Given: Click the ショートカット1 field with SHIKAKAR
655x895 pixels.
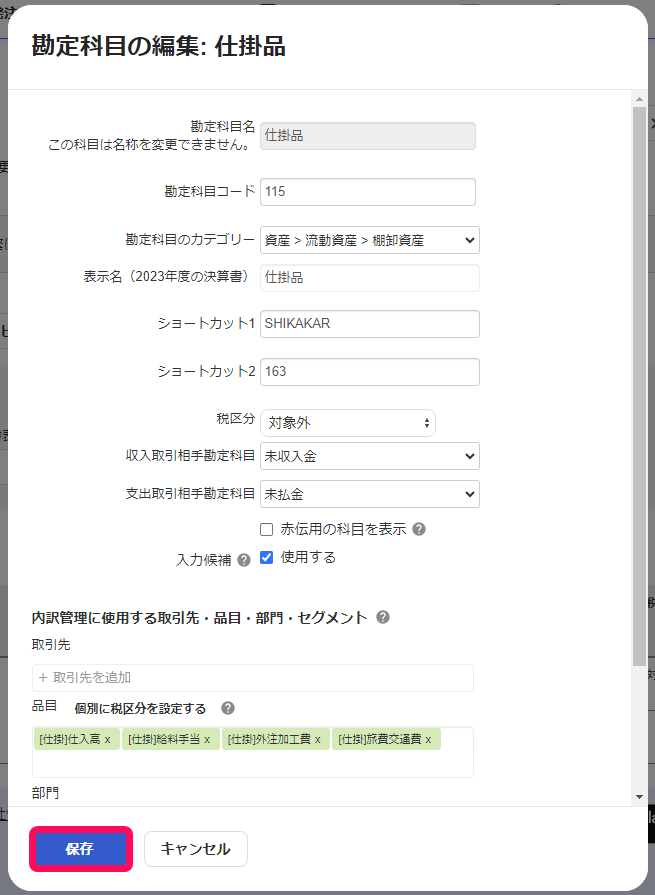Looking at the screenshot, I should pyautogui.click(x=370, y=324).
